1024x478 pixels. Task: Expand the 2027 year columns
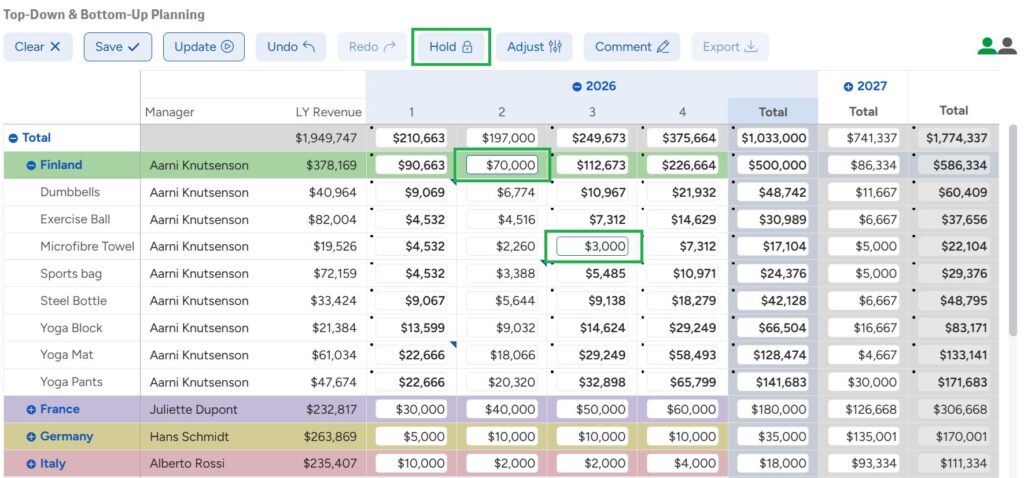coord(849,86)
